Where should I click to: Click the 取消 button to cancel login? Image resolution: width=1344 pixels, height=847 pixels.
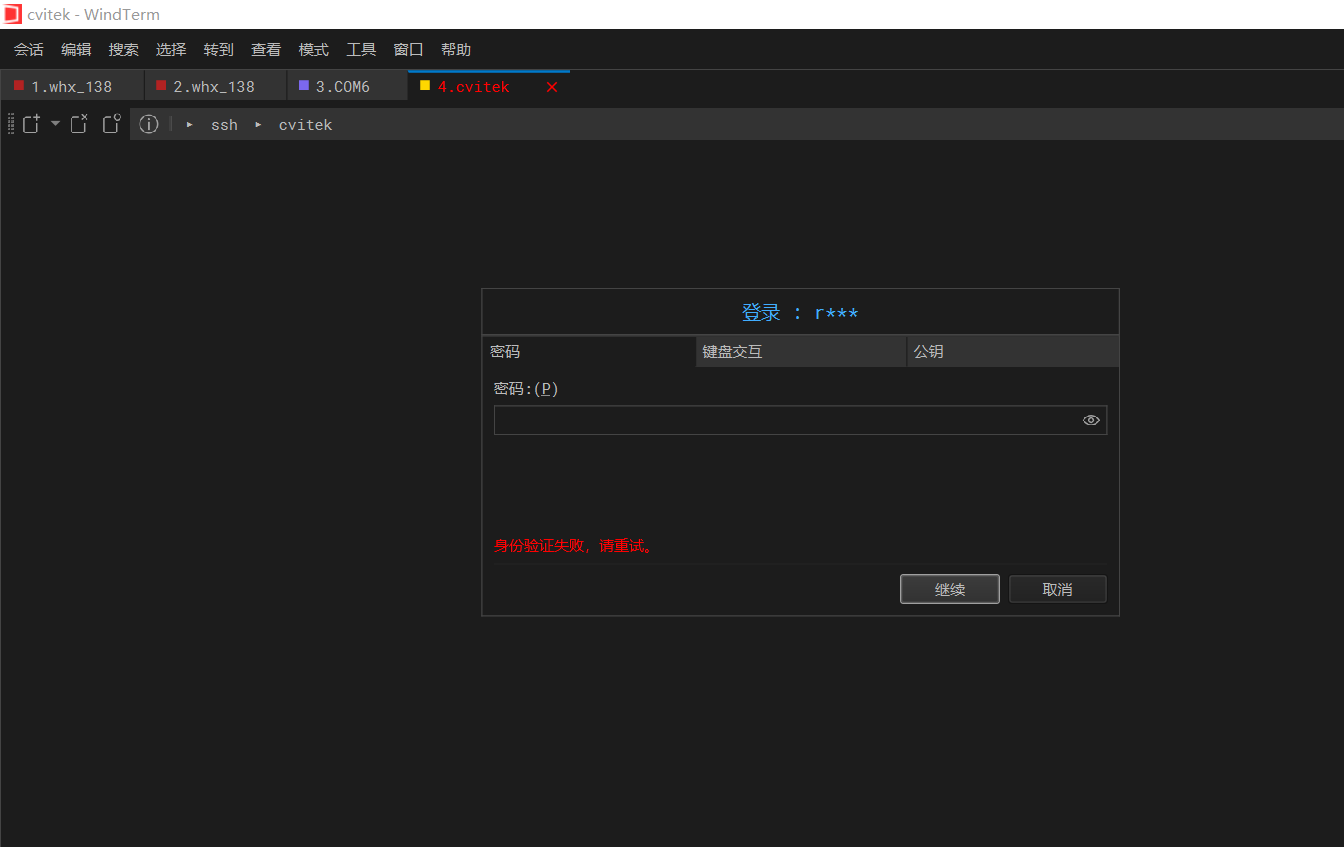pos(1057,588)
